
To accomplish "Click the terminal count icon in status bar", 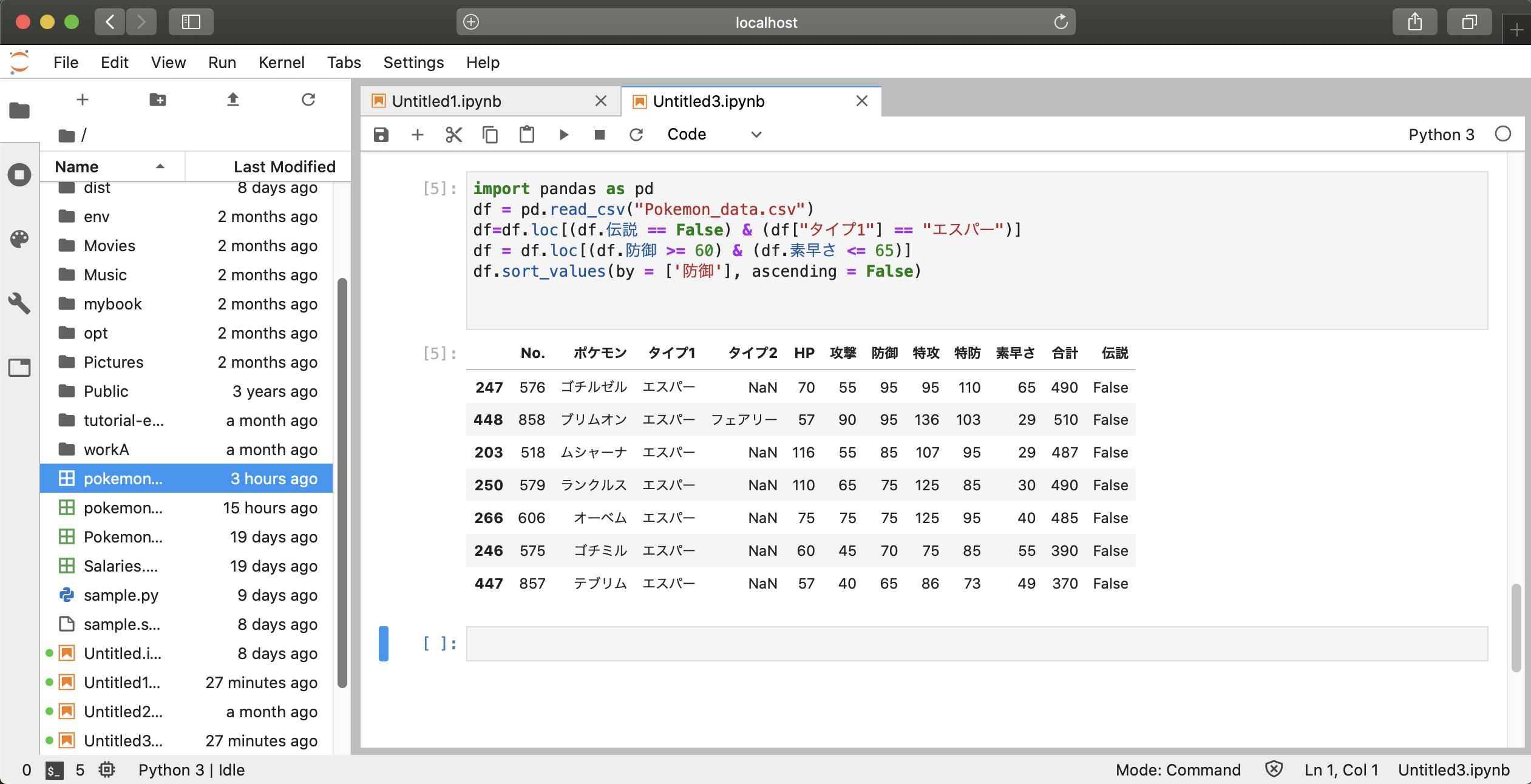I will click(x=55, y=770).
